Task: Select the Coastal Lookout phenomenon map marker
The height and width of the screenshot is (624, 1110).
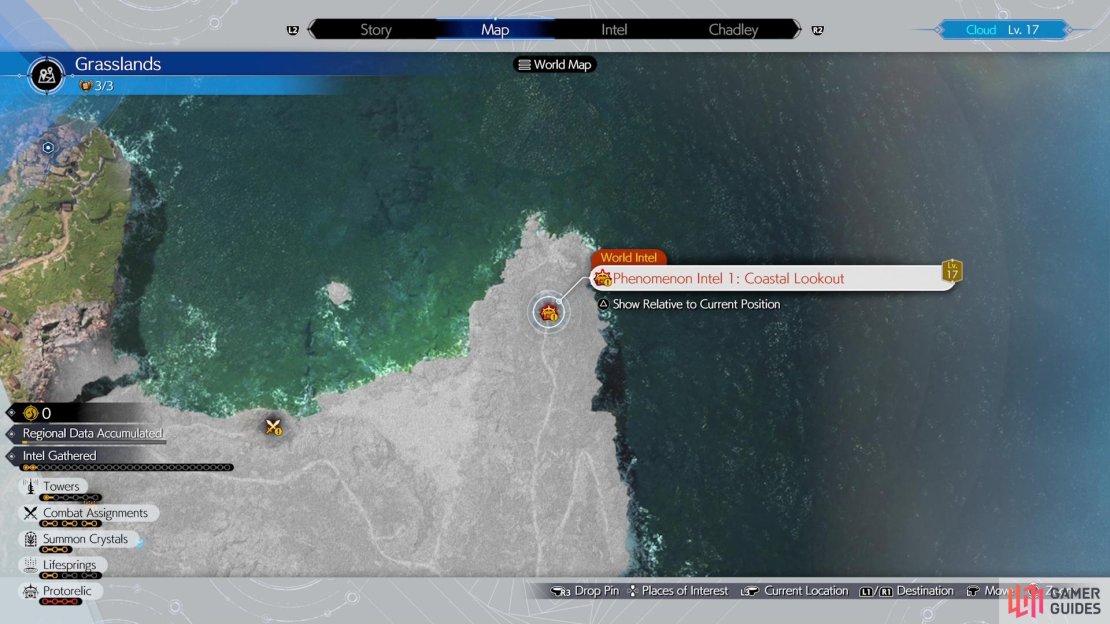Action: pos(549,312)
